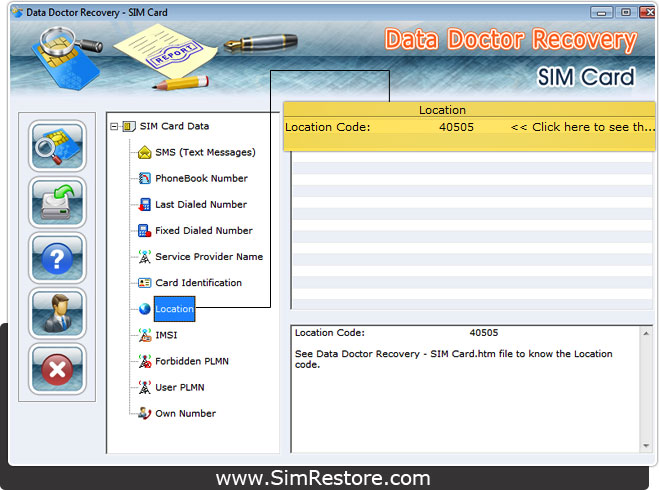This screenshot has width=659, height=490.
Task: Select SIM Card Data root label
Action: point(174,126)
